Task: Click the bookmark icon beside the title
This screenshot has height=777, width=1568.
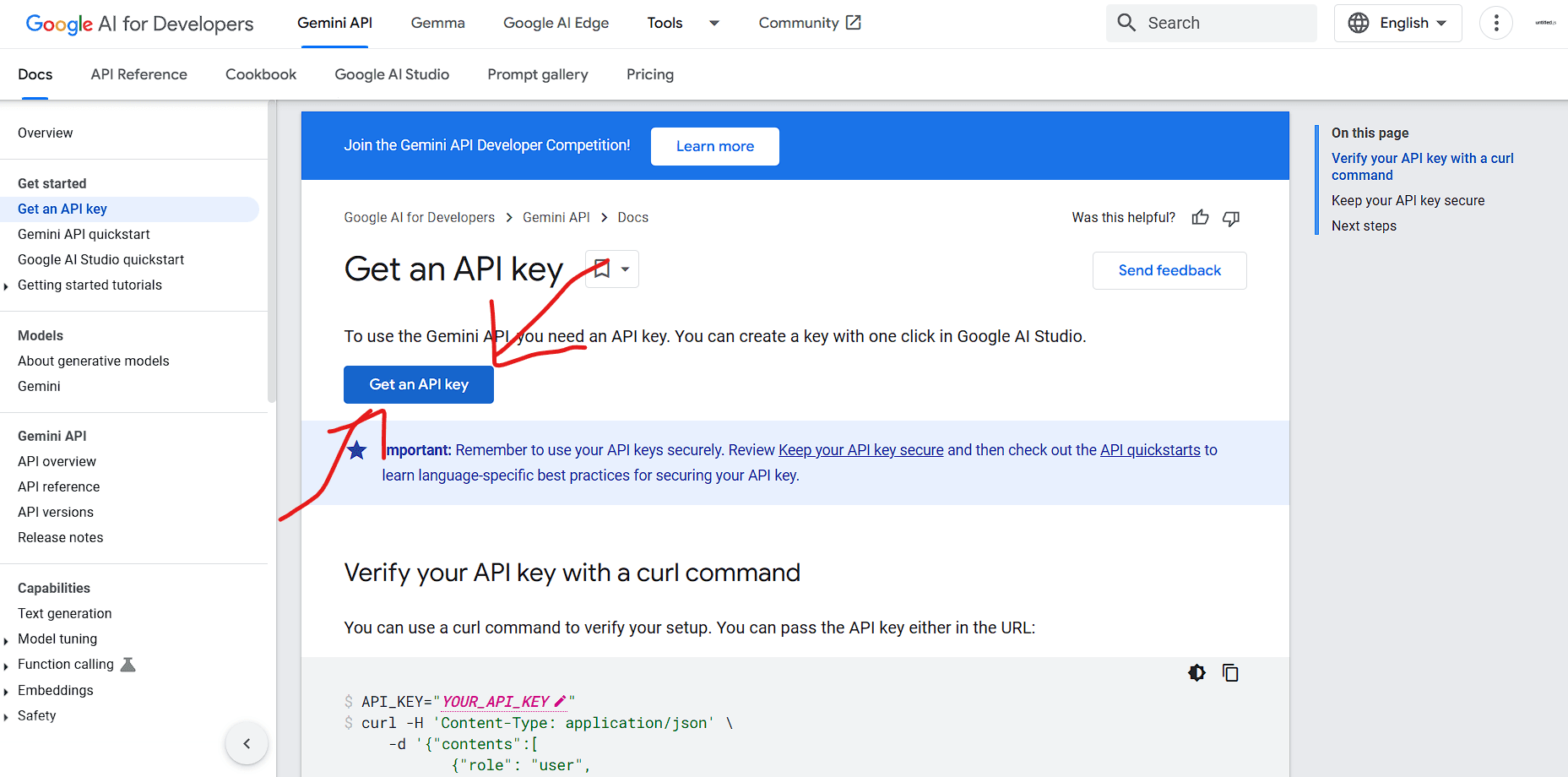Action: tap(602, 269)
